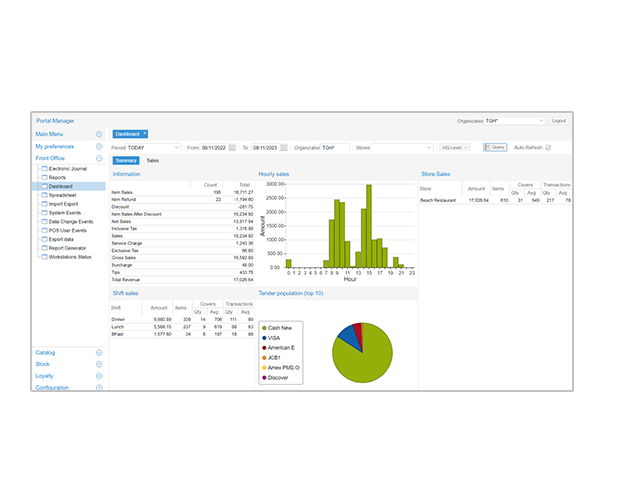This screenshot has width=629, height=503.
Task: Collapse the Main Menu side panel
Action: 99,134
